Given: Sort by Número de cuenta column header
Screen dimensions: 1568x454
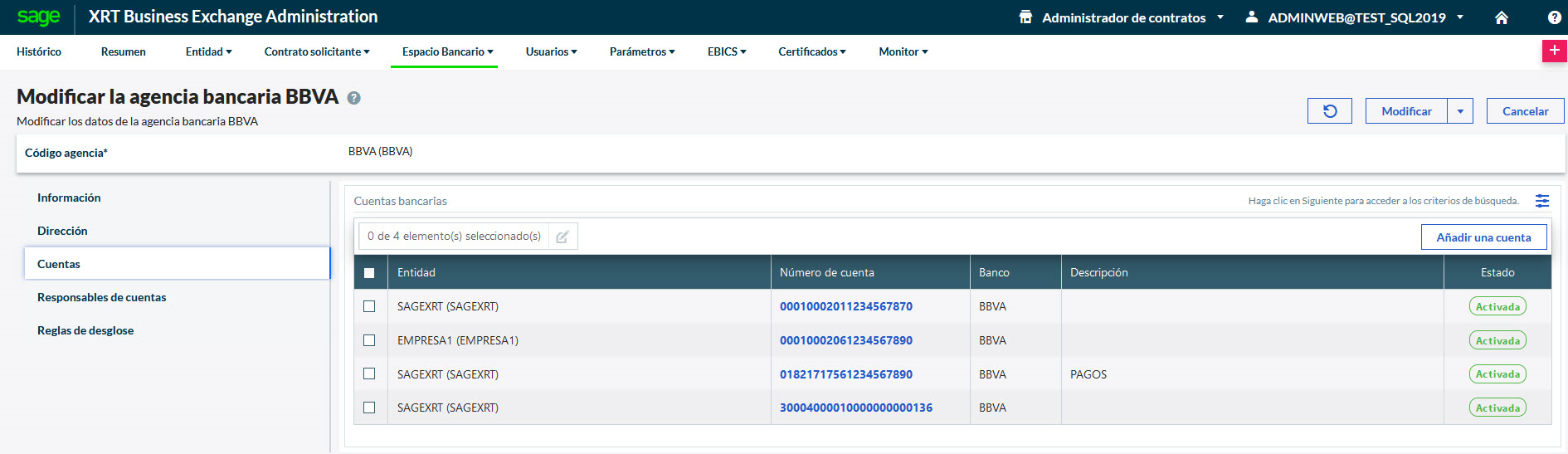Looking at the screenshot, I should pyautogui.click(x=826, y=272).
